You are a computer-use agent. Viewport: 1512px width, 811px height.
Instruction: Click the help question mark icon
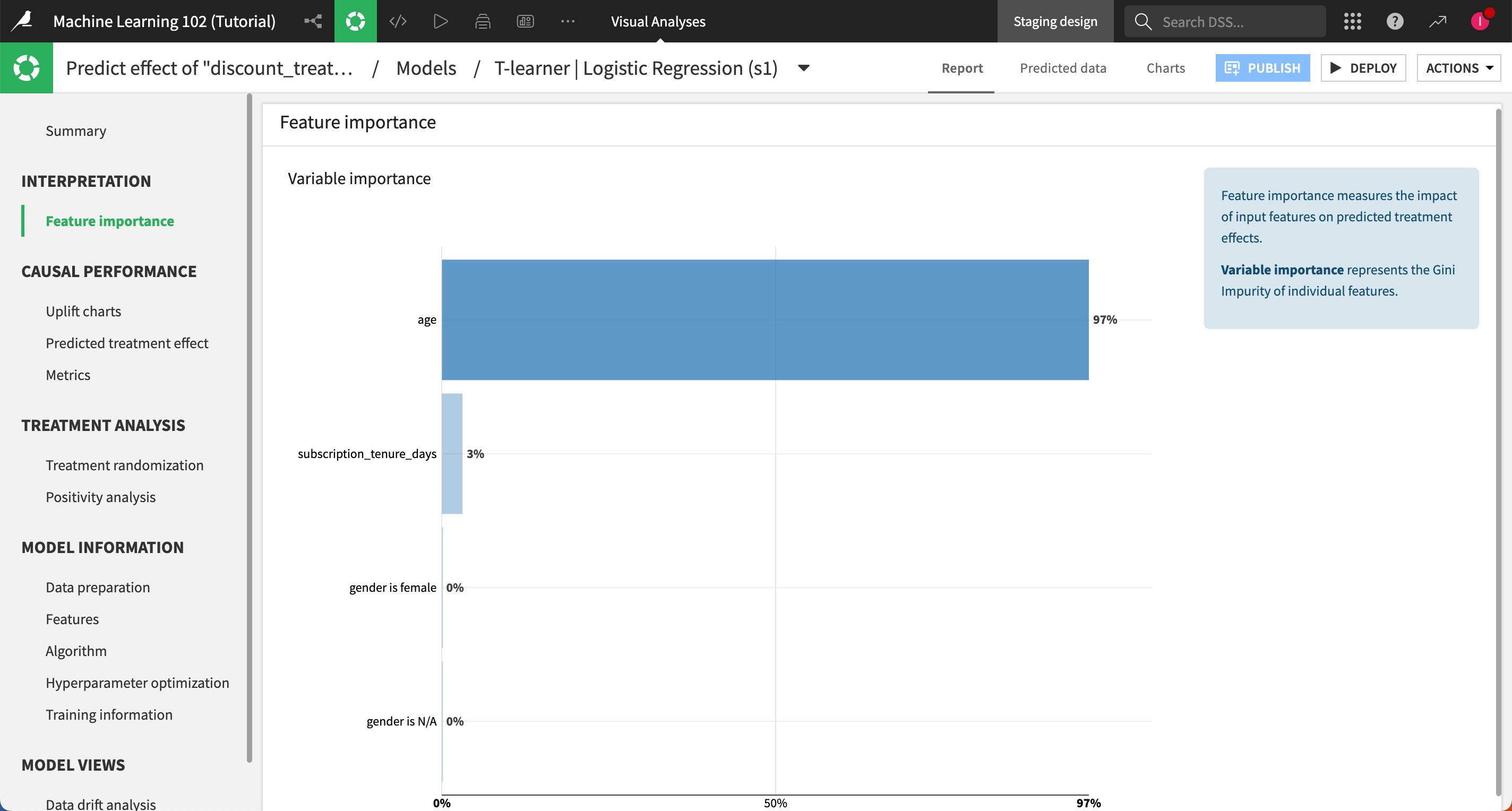(1395, 21)
